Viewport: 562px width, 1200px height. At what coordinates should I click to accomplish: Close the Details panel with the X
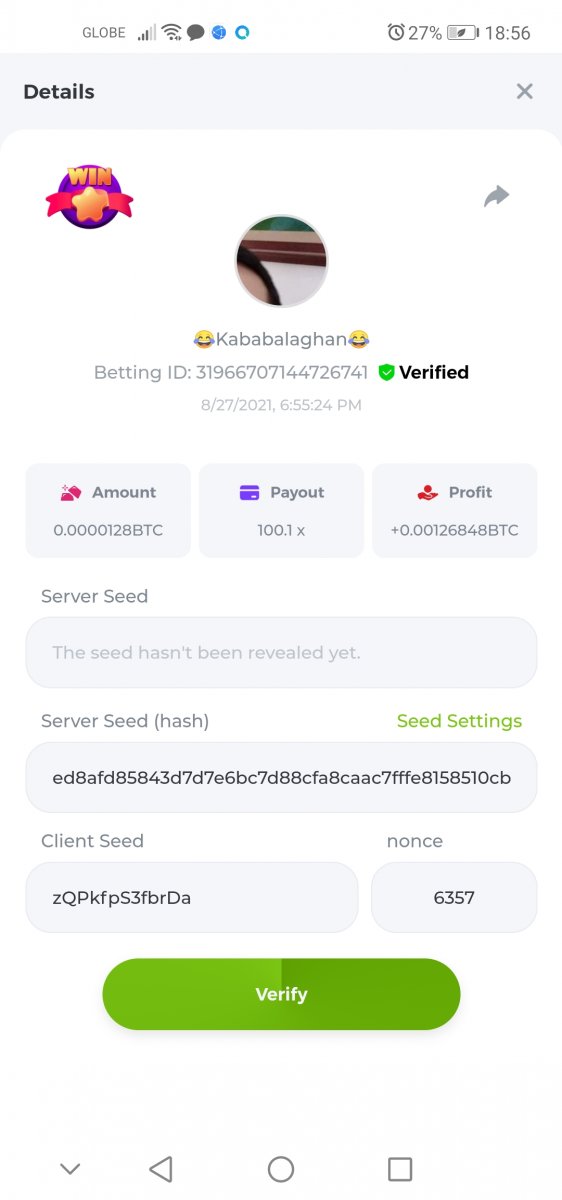click(x=524, y=91)
